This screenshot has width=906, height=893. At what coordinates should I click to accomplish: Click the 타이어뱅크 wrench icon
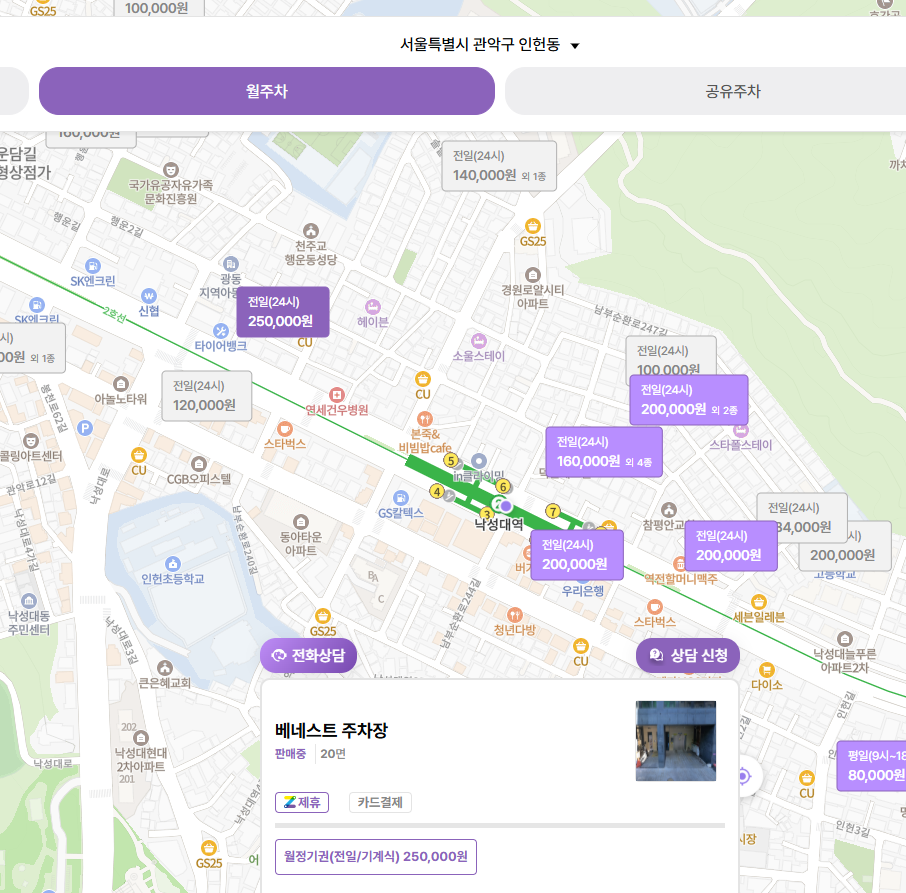[221, 331]
